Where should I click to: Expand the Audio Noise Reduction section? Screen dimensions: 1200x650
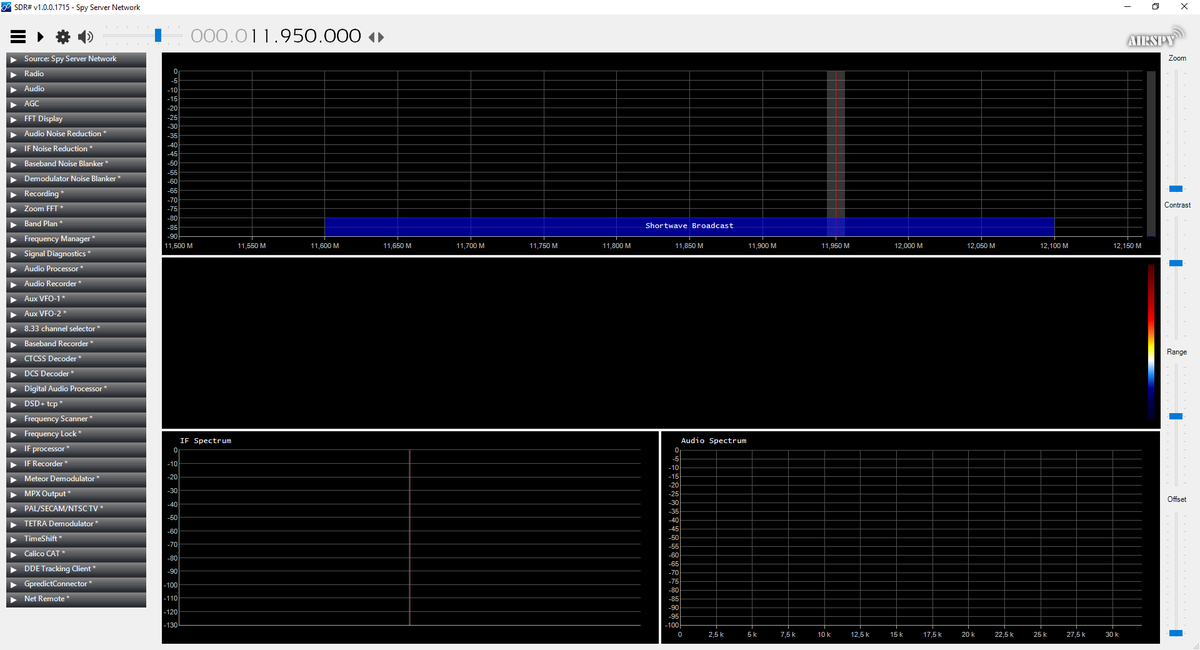point(75,133)
